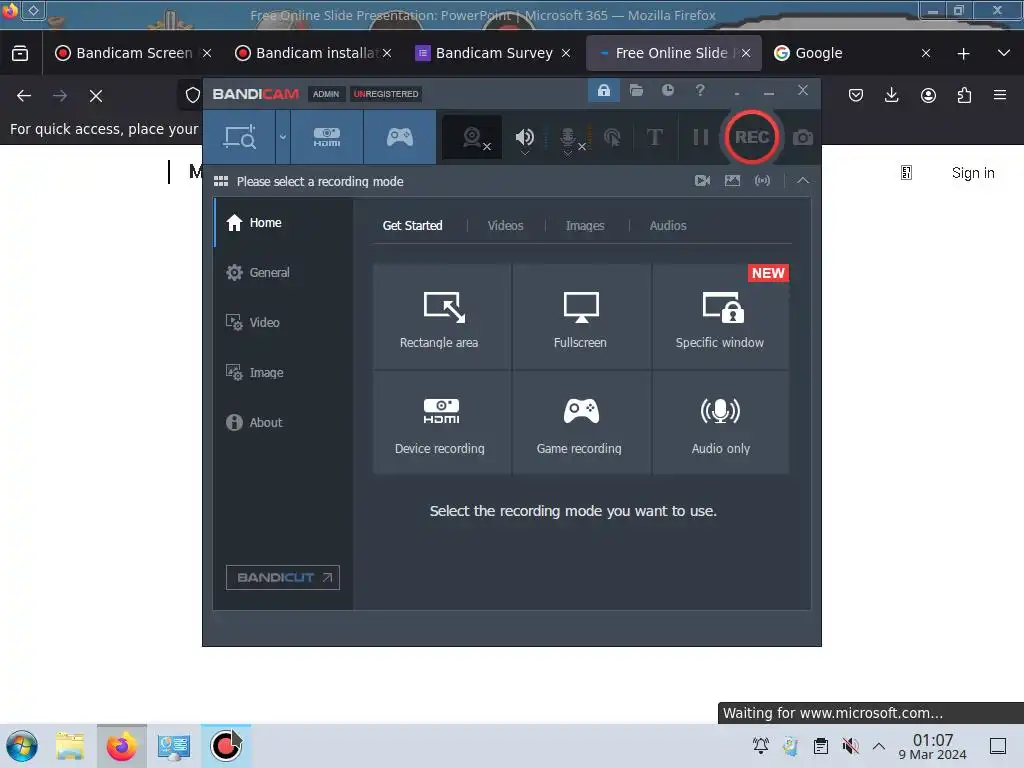Toggle the webcam overlay icon

point(473,137)
